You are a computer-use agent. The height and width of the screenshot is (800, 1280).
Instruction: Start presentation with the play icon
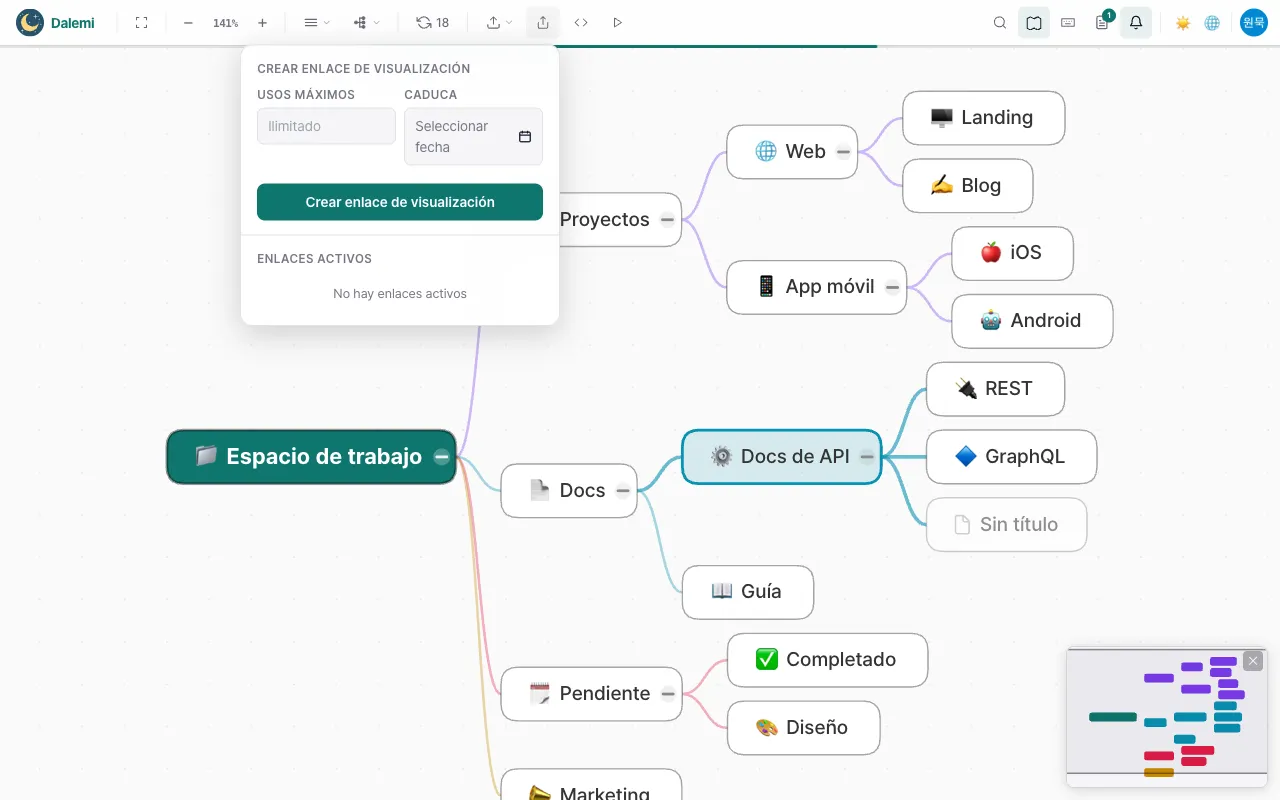[x=617, y=22]
